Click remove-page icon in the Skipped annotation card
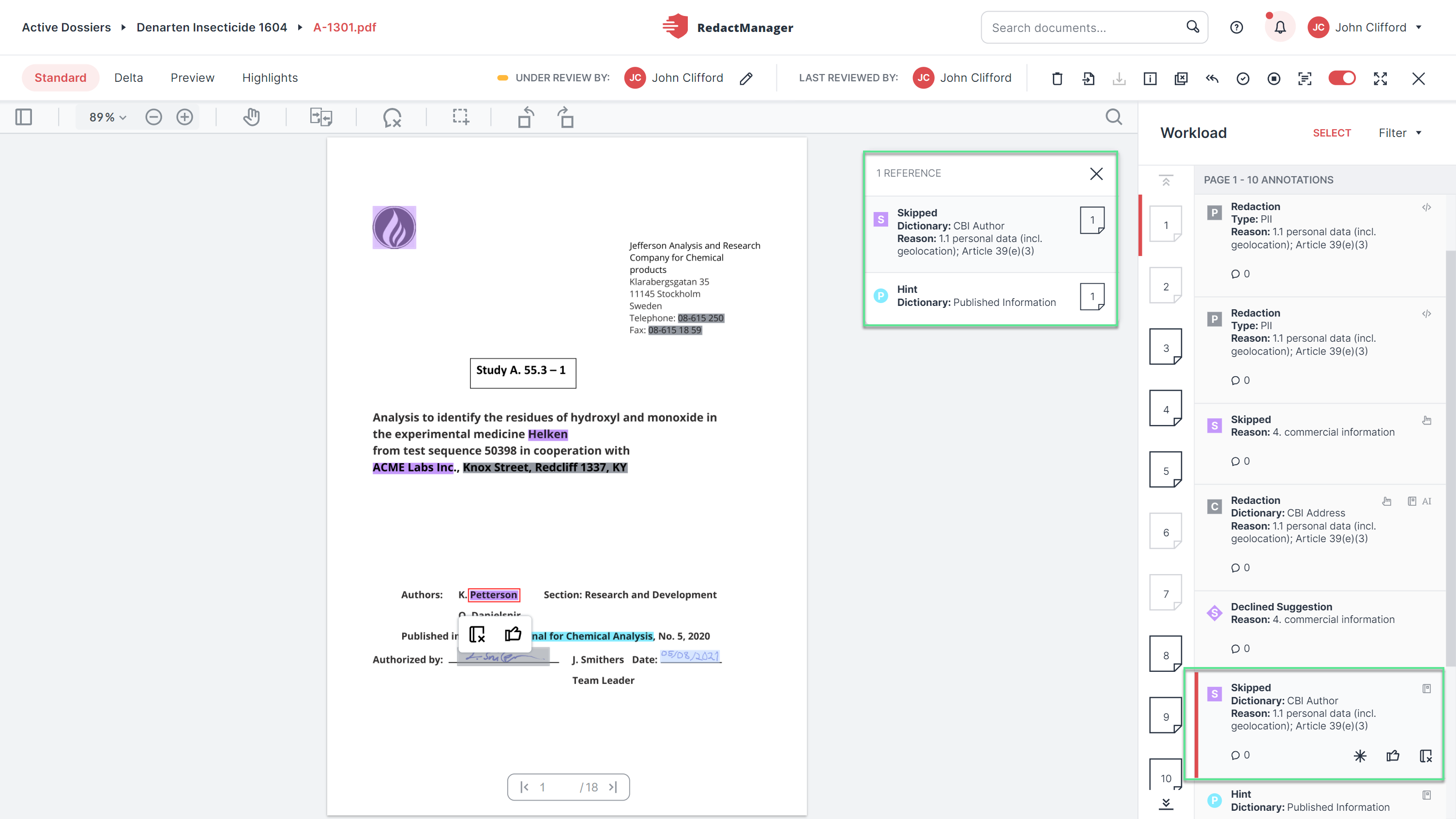1456x819 pixels. [1426, 756]
